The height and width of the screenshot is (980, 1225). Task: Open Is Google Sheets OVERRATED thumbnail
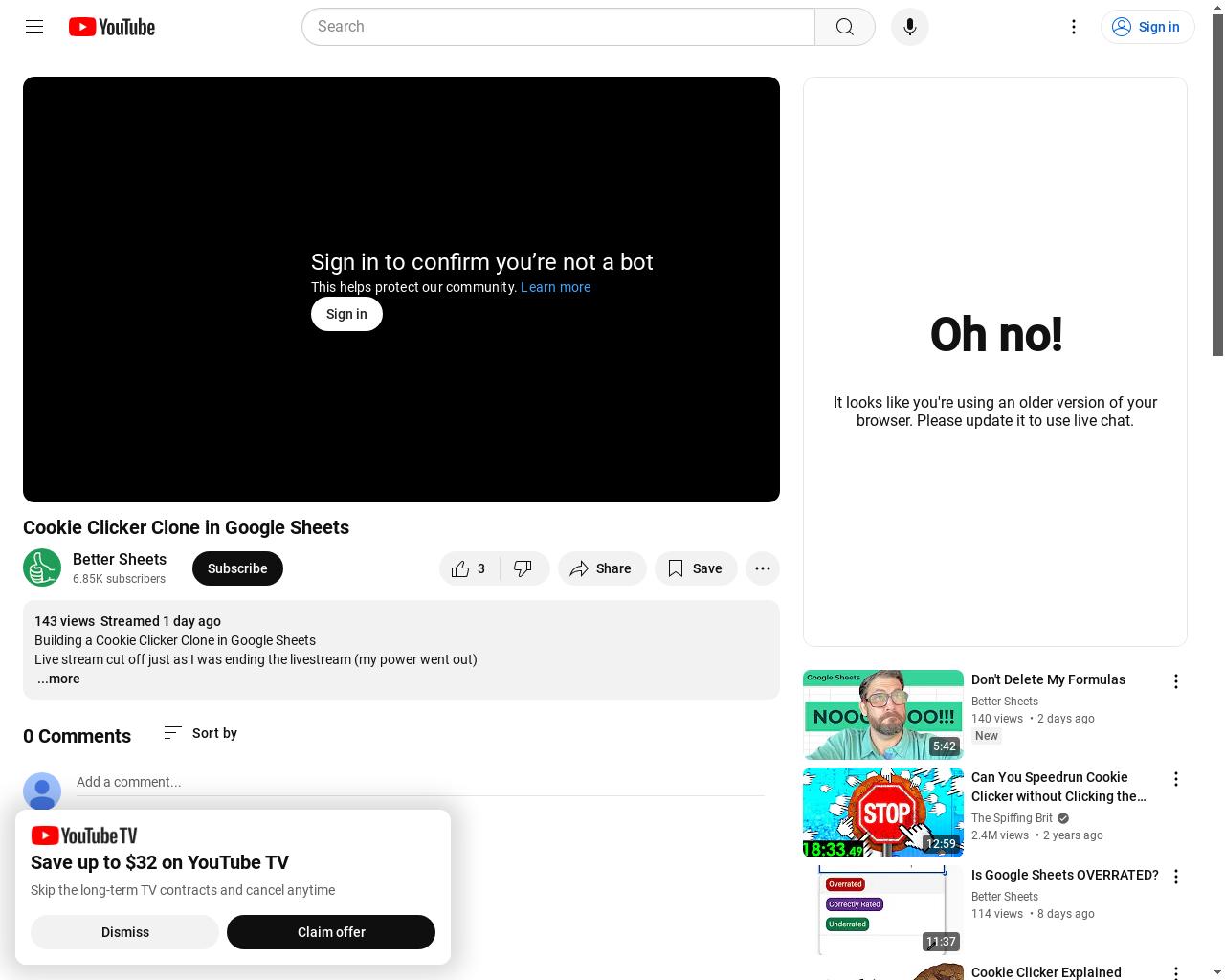(x=883, y=910)
